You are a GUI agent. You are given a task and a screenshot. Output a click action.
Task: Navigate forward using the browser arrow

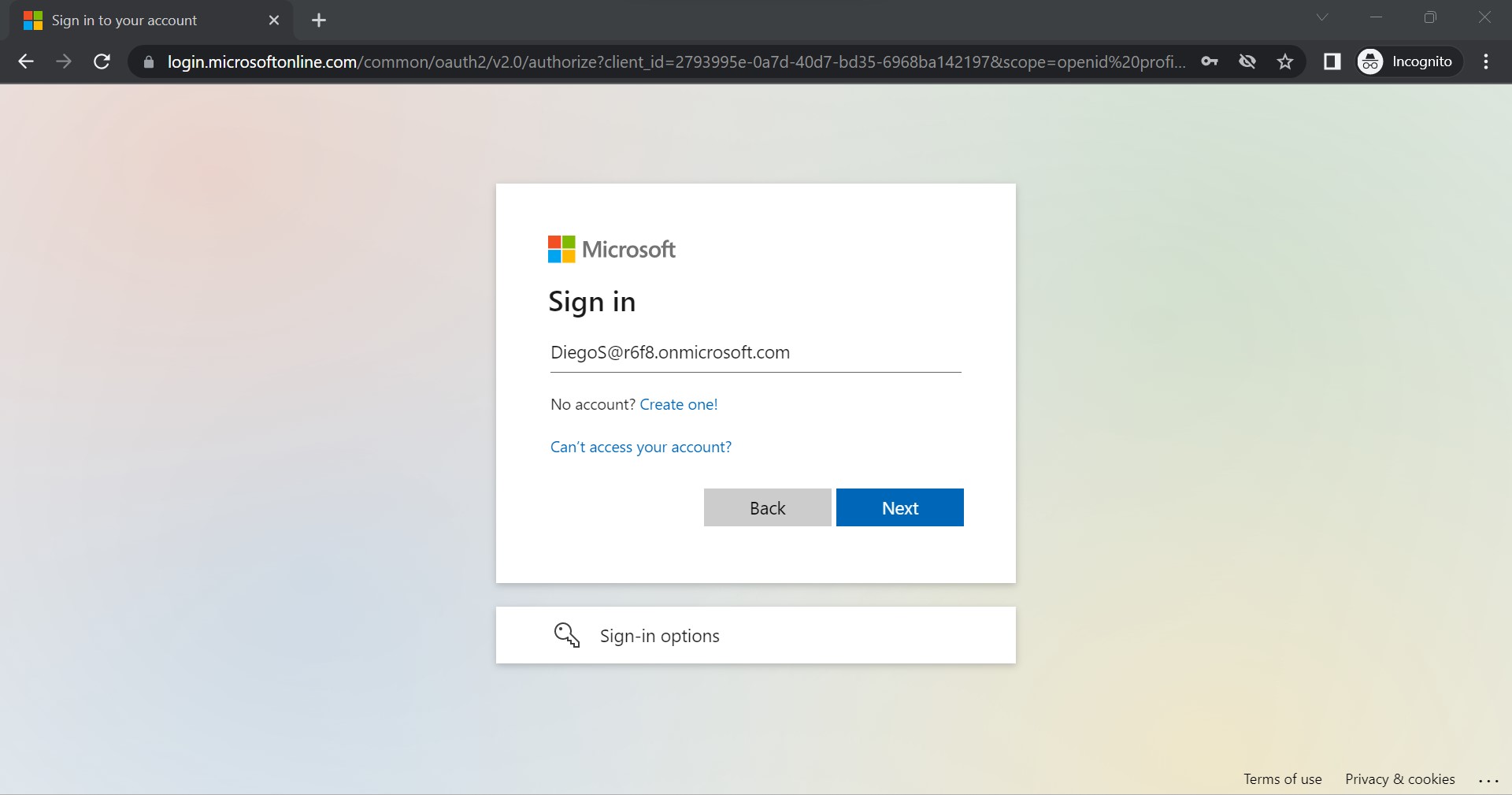click(64, 62)
